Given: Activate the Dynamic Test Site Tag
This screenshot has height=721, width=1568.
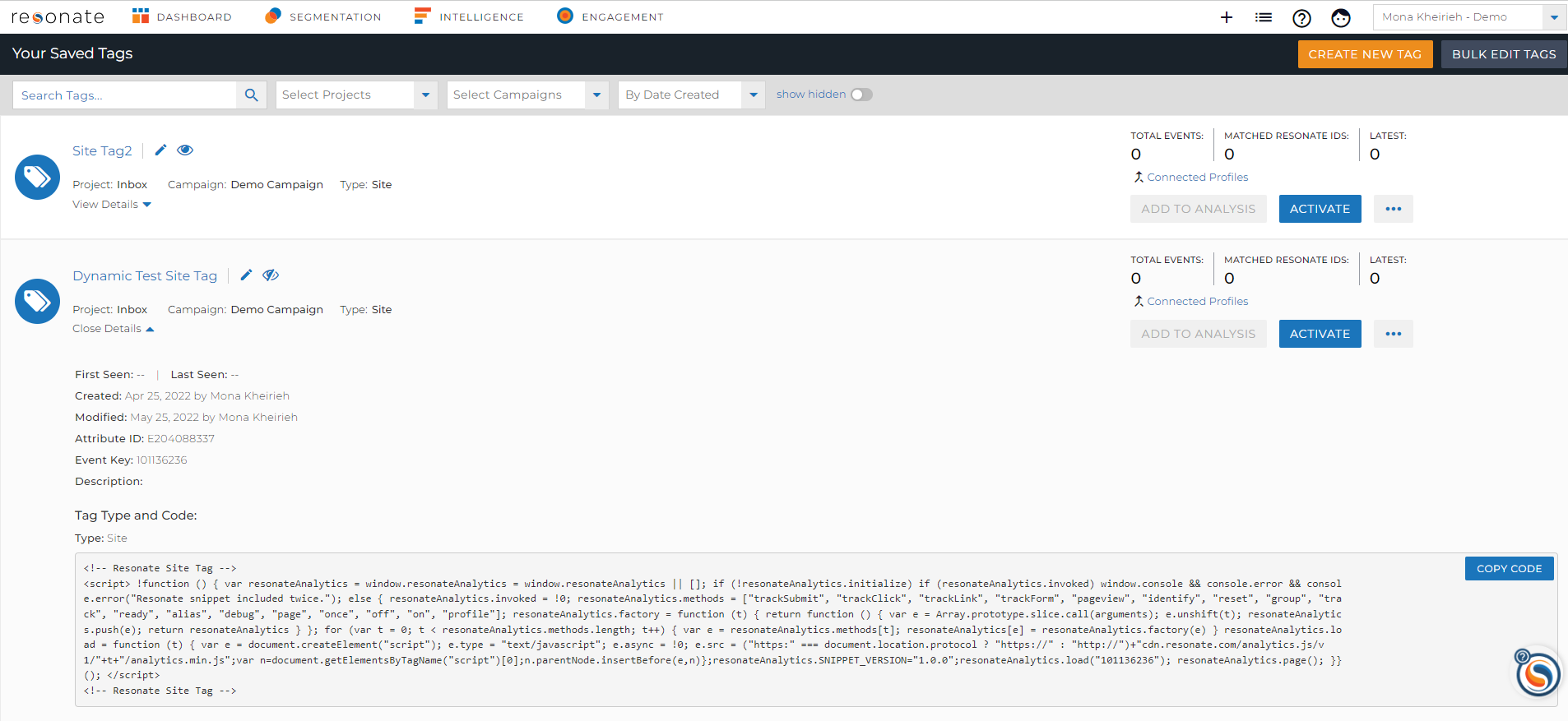Looking at the screenshot, I should (1320, 334).
